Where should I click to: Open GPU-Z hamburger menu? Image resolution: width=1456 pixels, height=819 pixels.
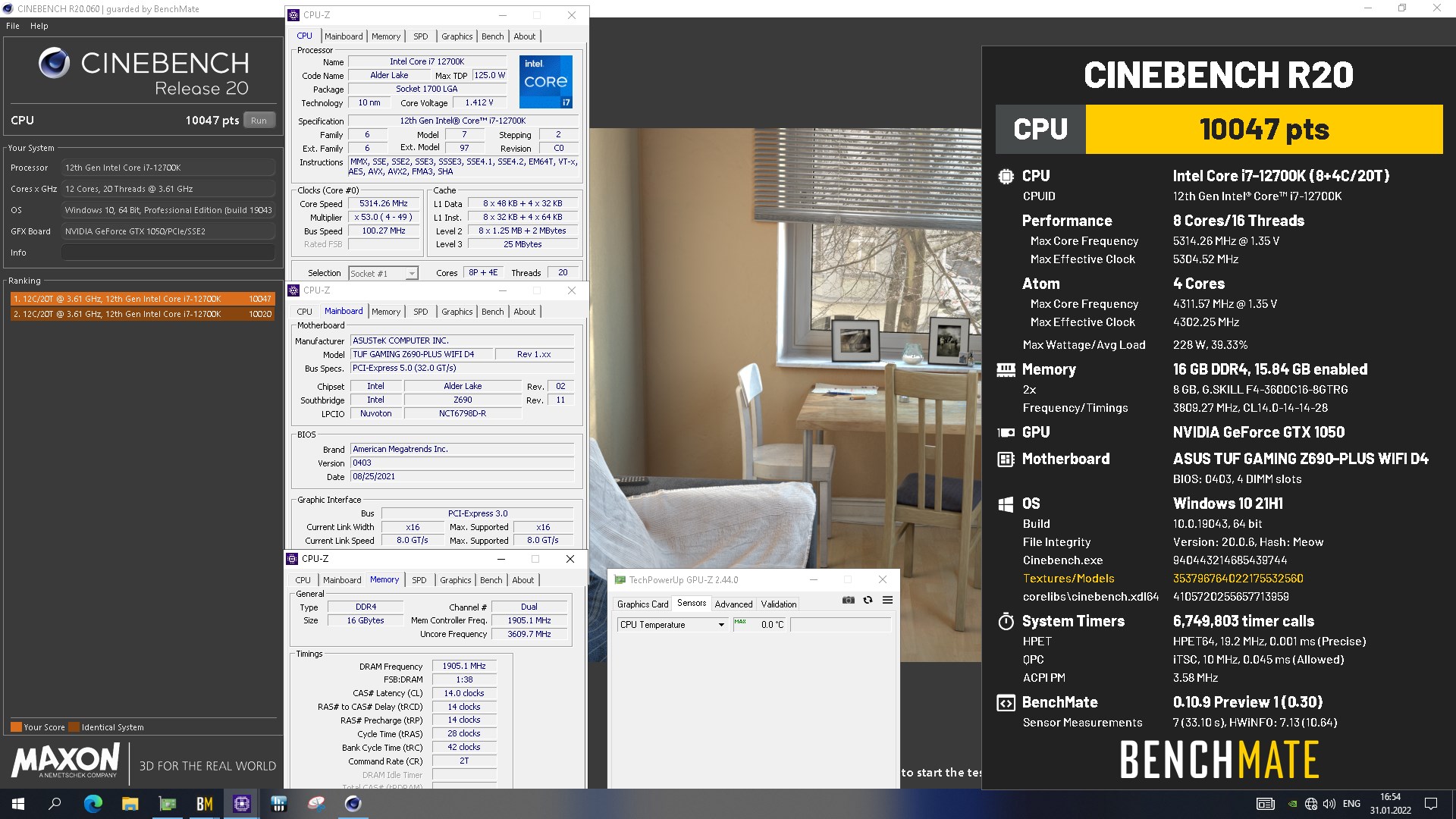coord(887,600)
